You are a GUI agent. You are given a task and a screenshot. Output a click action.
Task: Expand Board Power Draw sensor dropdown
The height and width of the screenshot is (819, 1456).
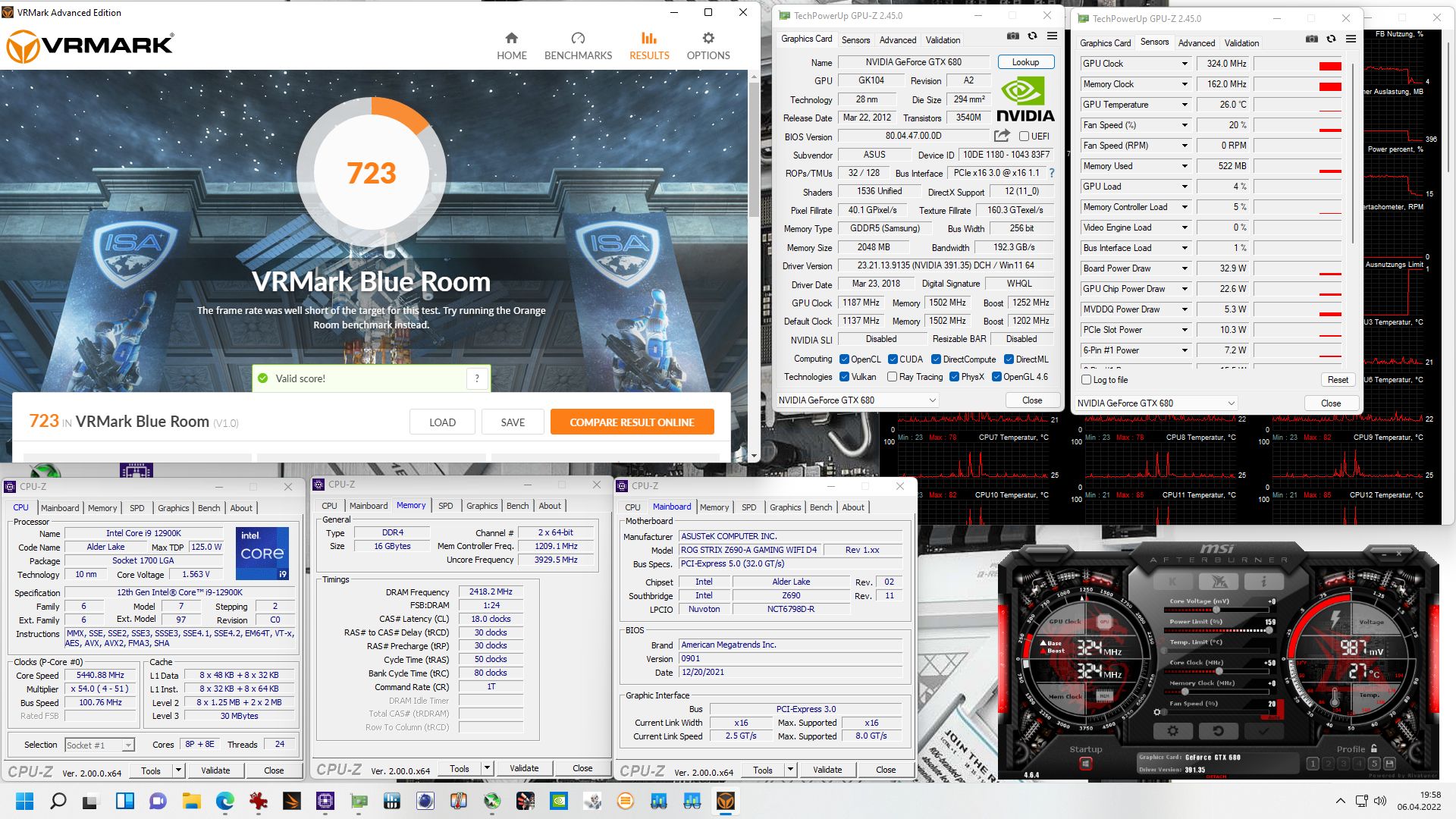point(1184,268)
